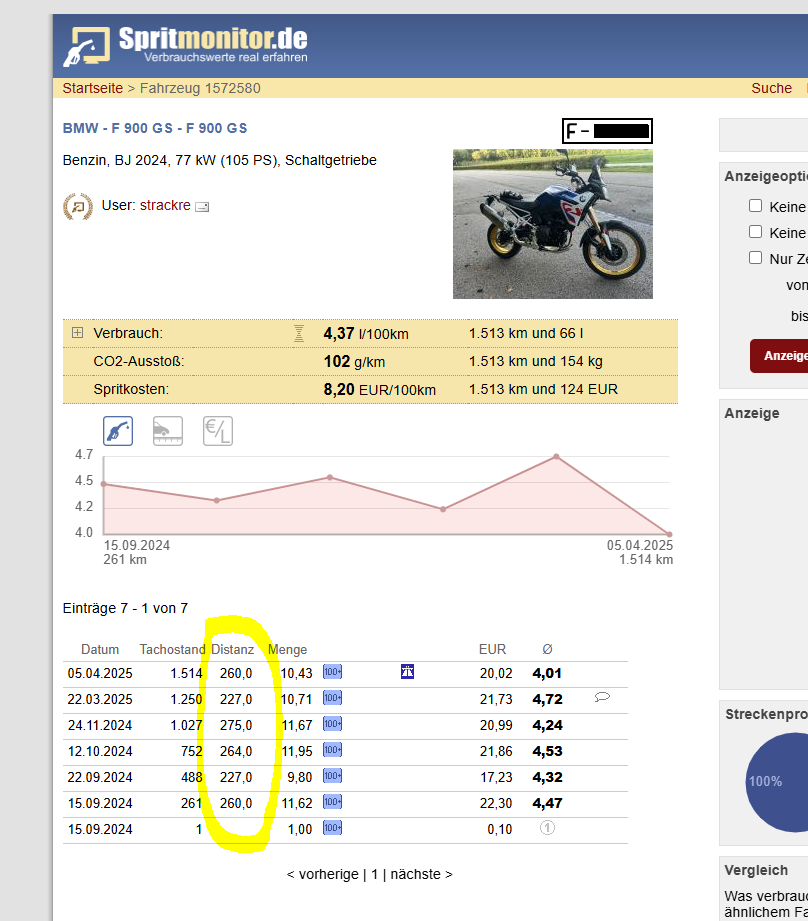Go to '< vorherige' page of entries

coord(322,874)
